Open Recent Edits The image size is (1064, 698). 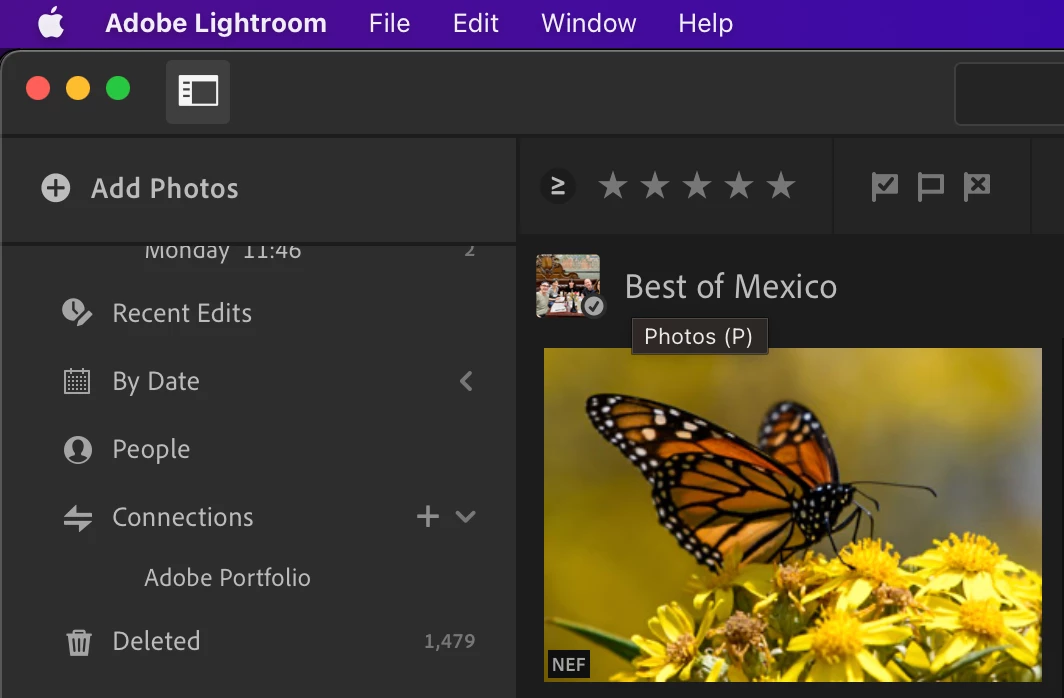pos(182,313)
